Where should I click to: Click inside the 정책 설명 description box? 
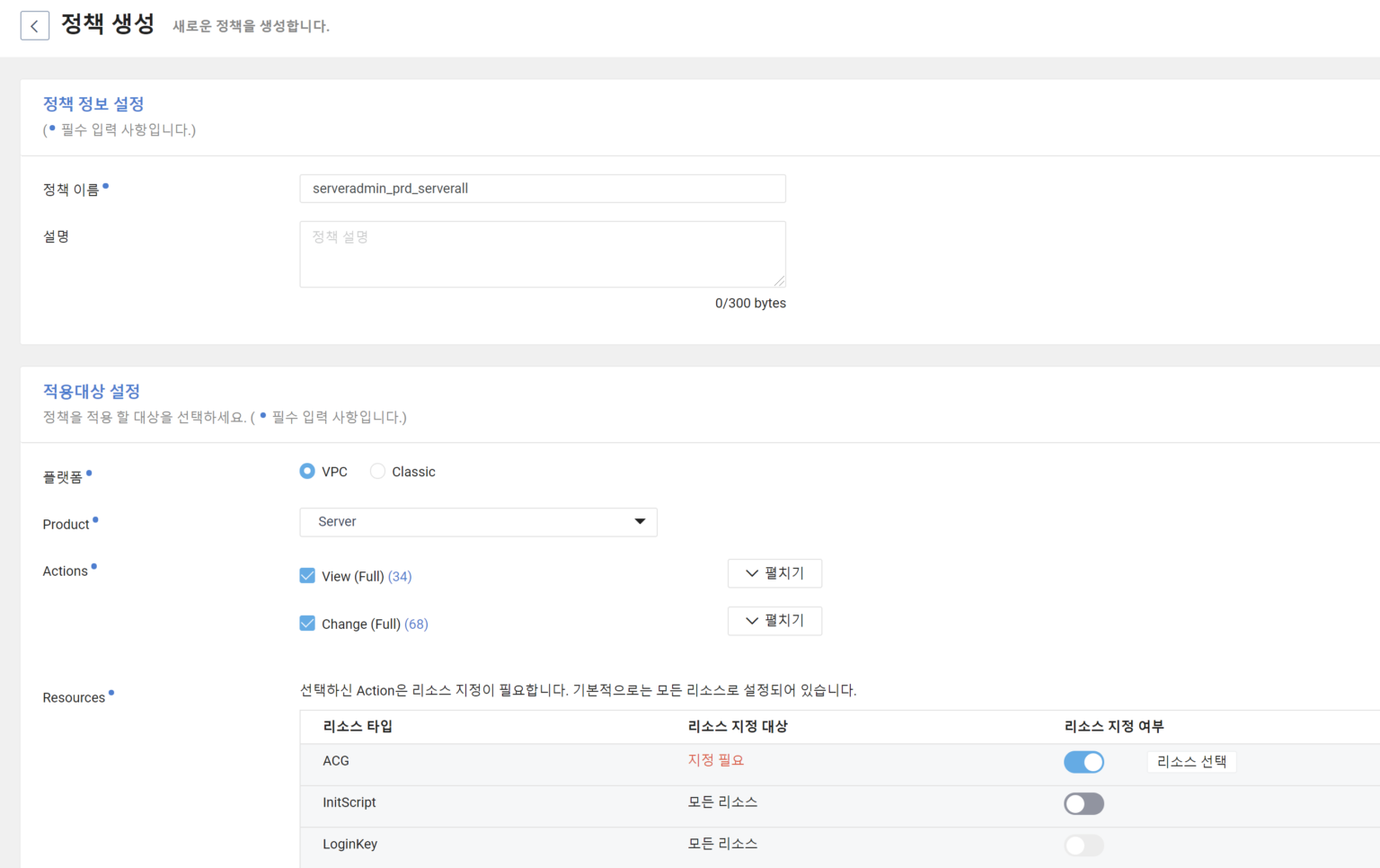(x=543, y=253)
